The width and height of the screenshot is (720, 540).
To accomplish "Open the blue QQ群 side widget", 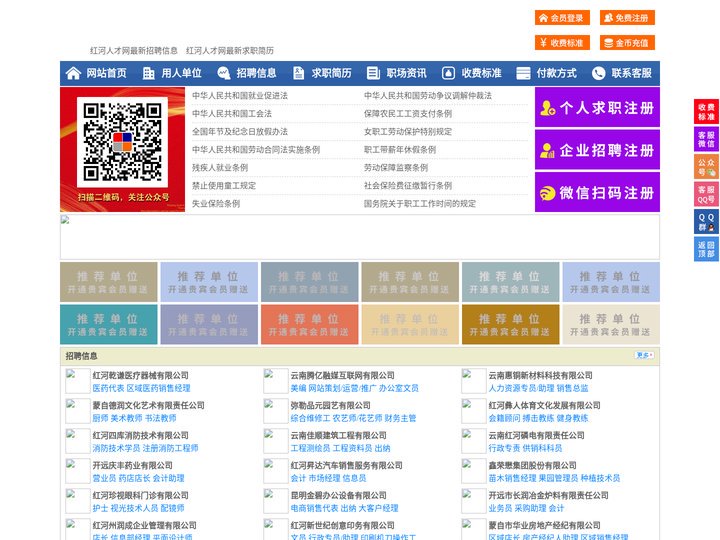I will point(706,222).
